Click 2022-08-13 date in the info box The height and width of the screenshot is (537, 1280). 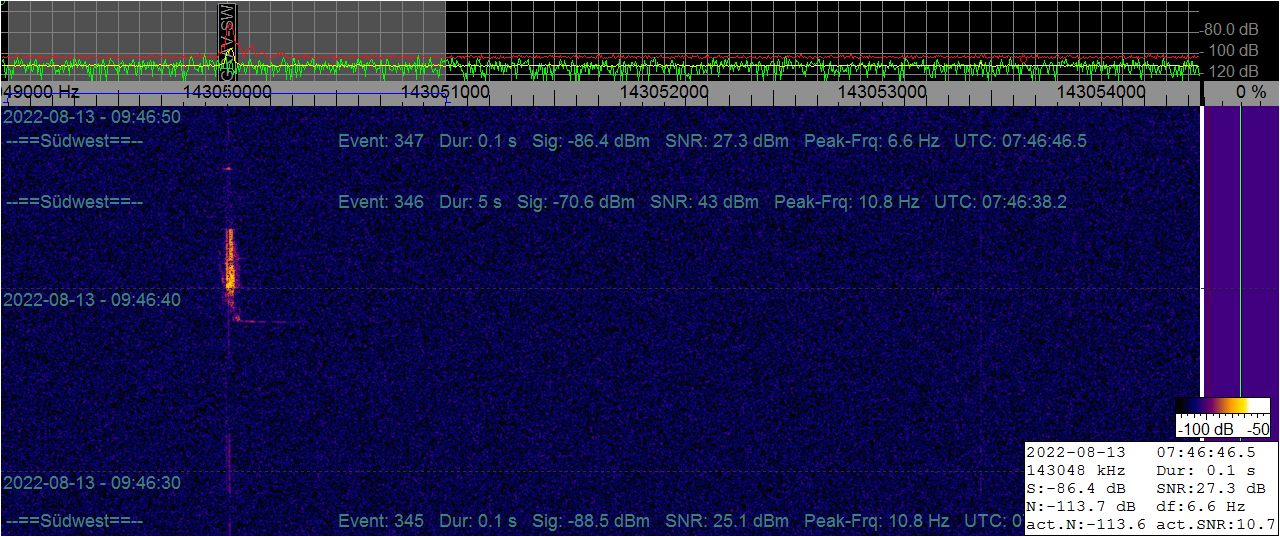[x=1076, y=451]
